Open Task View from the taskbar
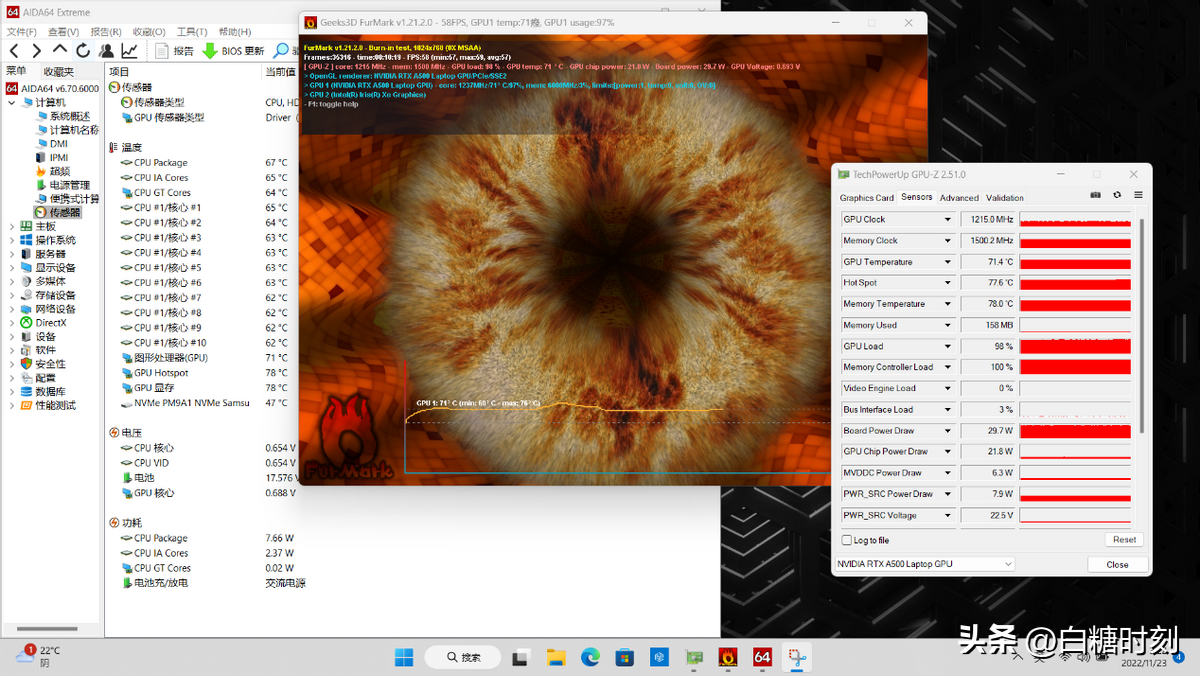The width and height of the screenshot is (1200, 676). coord(521,657)
